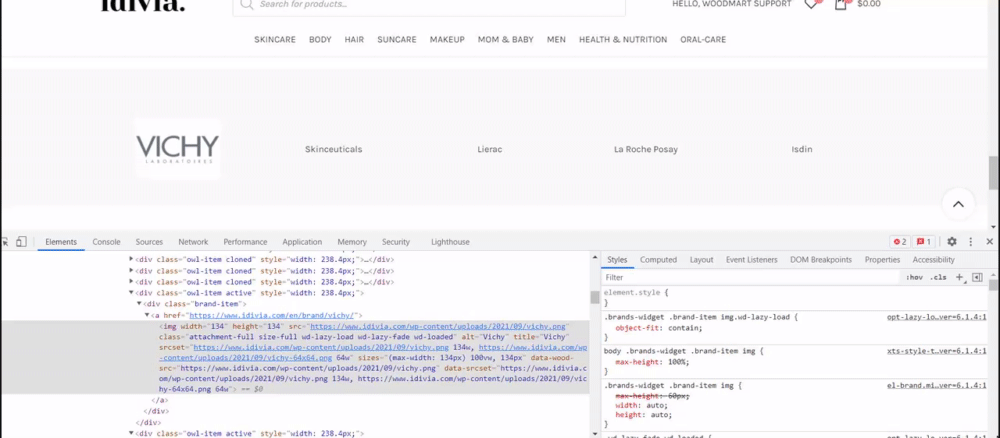Screen dimensions: 1000x438
Task: Close the DevTools panel
Action: 989,242
